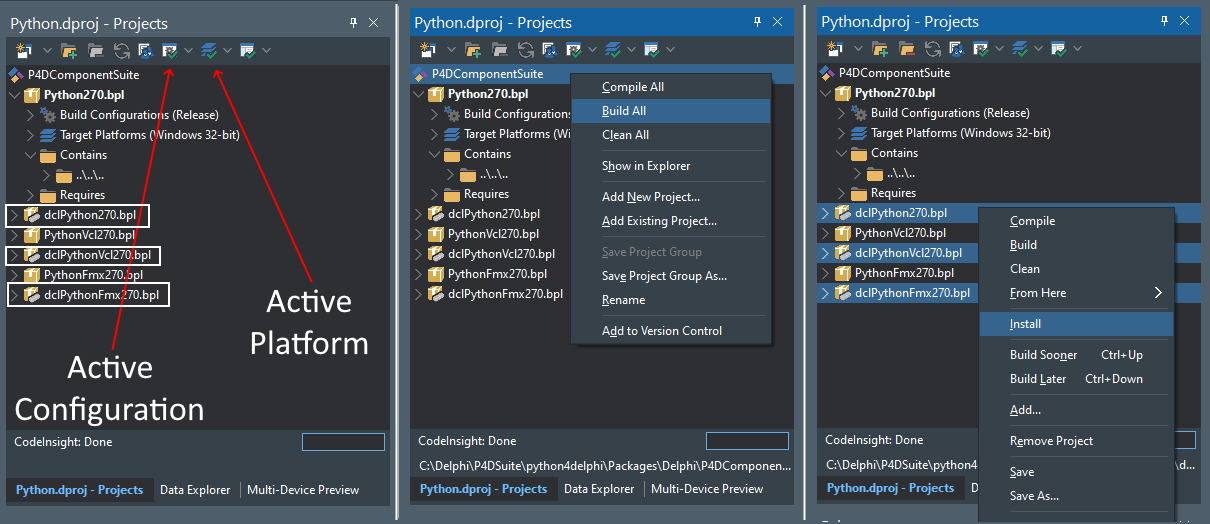Expand Target Platforms (Windows 32-bit) in left panel

click(29, 135)
